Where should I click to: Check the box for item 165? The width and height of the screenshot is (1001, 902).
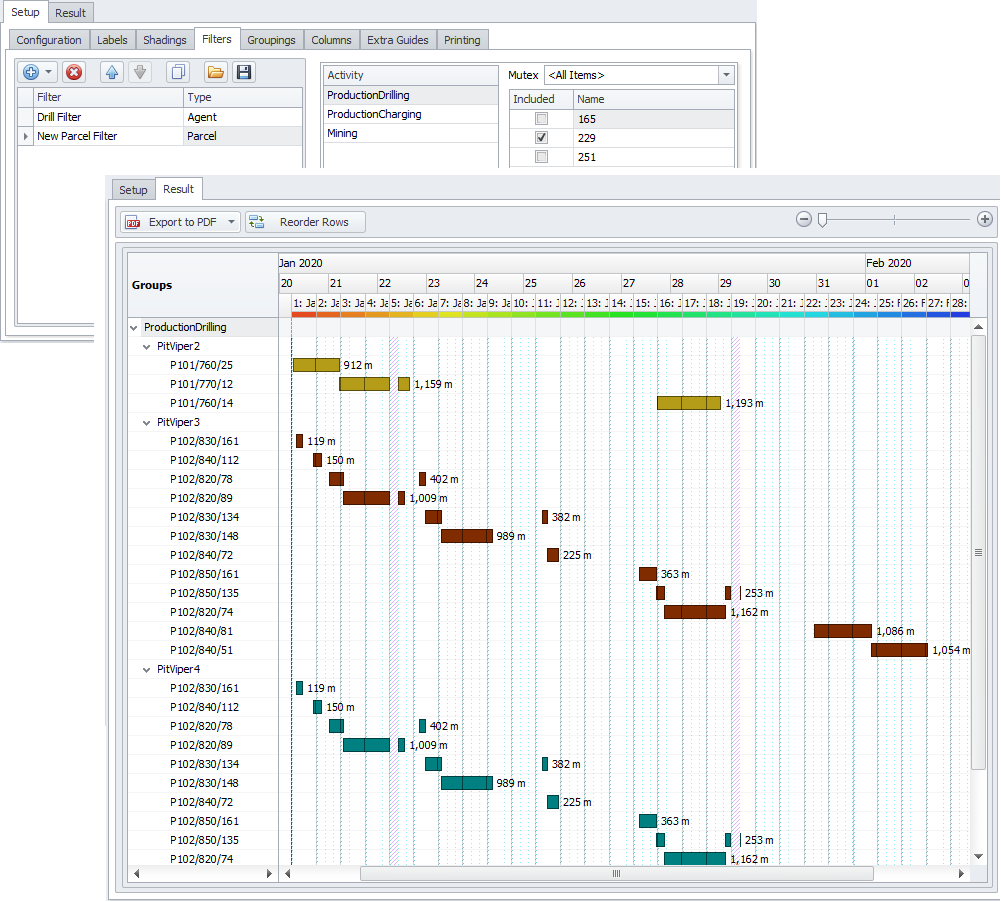(x=541, y=119)
